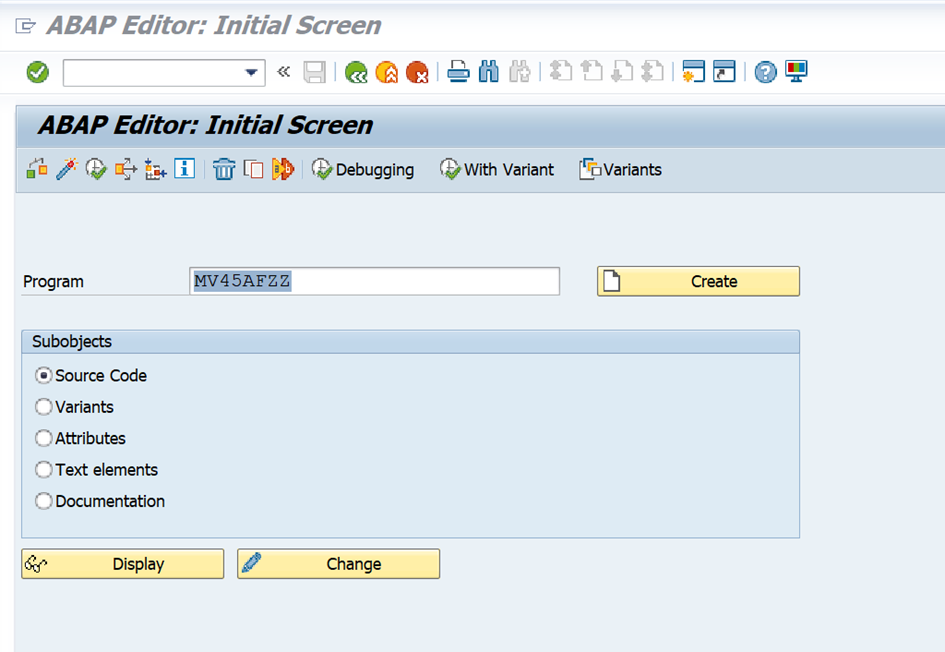Delete program using the trash icon
Screen dimensions: 945x652
pyautogui.click(x=224, y=169)
